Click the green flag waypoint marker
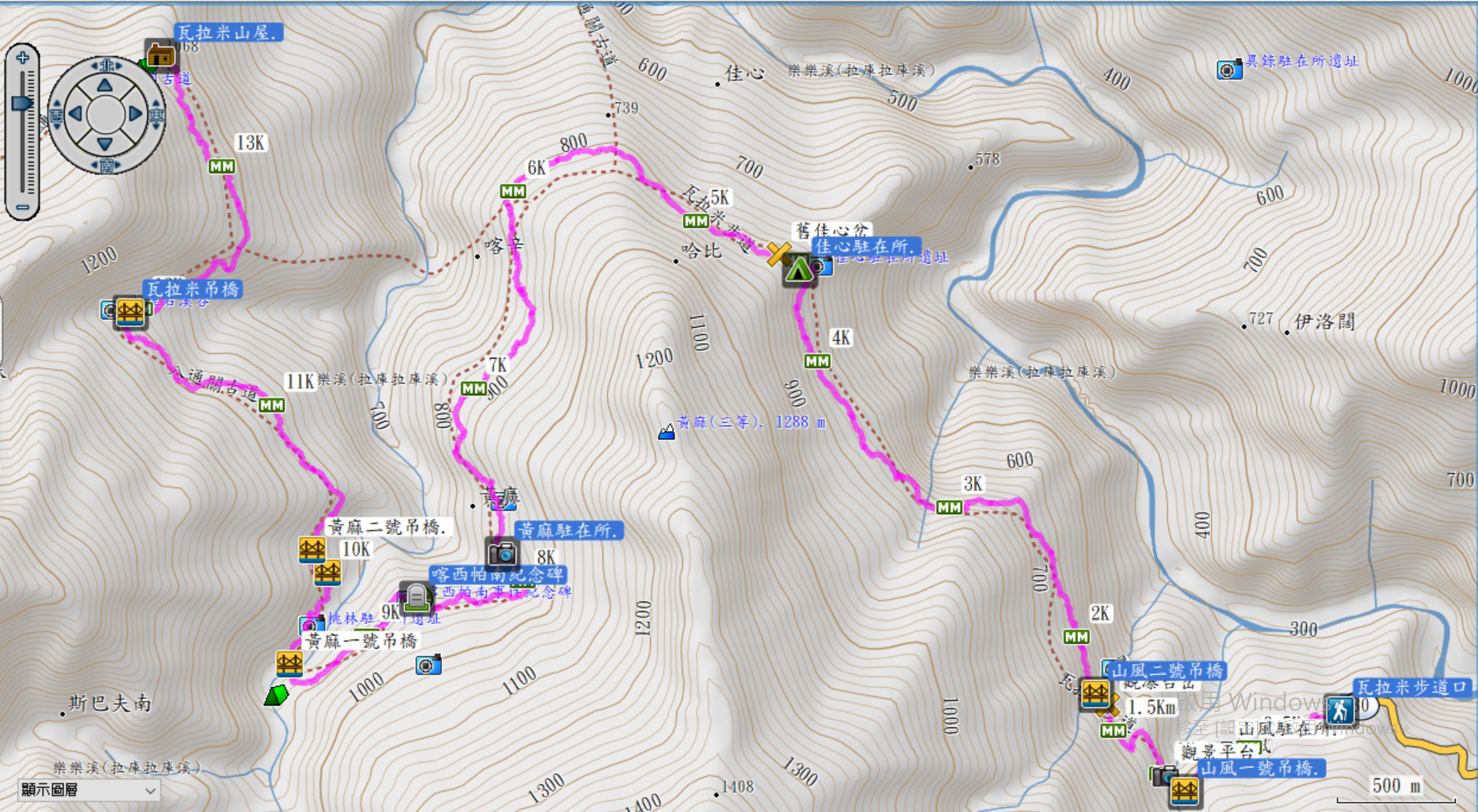Viewport: 1478px width, 812px height. (276, 696)
